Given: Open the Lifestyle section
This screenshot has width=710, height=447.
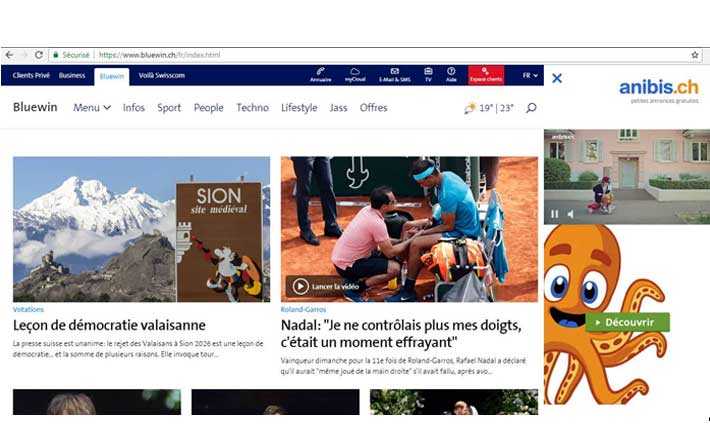Looking at the screenshot, I should pyautogui.click(x=299, y=108).
